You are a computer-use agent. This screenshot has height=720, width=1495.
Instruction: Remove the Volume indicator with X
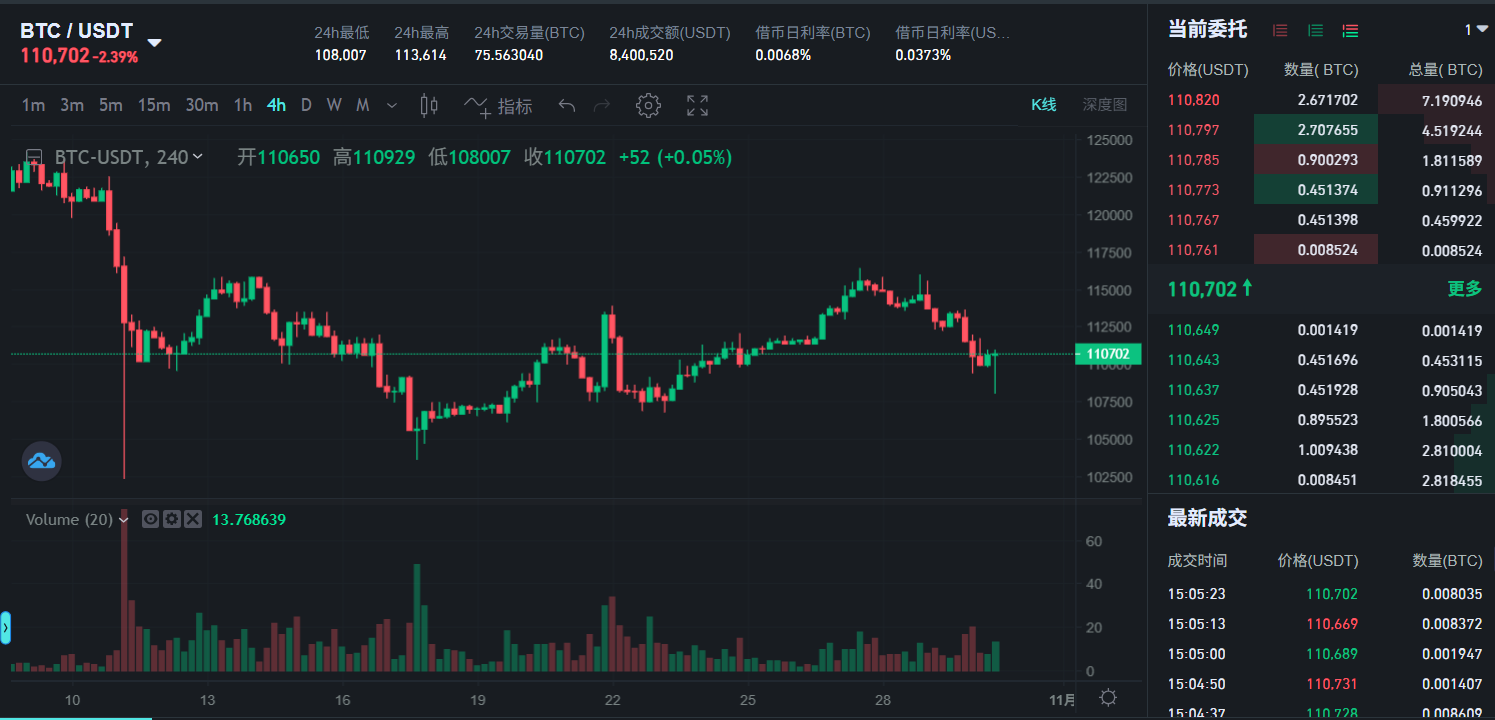(193, 519)
